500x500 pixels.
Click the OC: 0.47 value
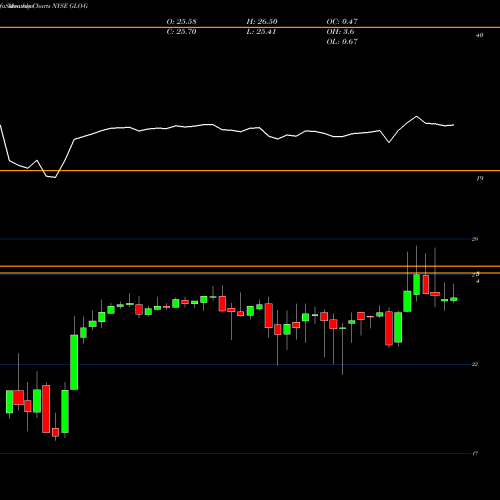342,22
